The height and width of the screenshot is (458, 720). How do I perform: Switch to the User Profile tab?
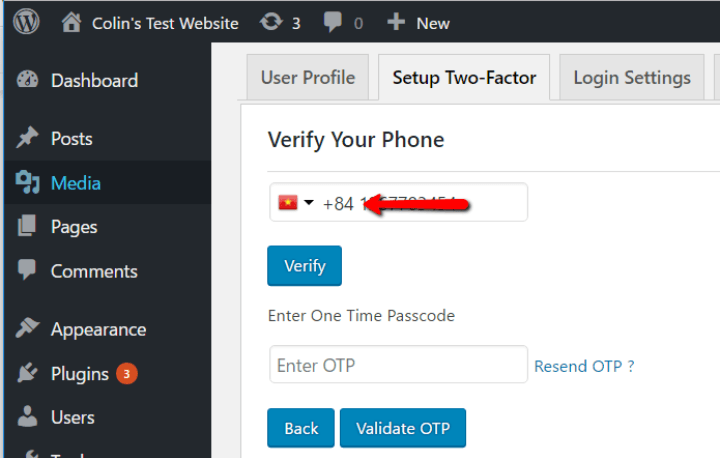coord(308,77)
